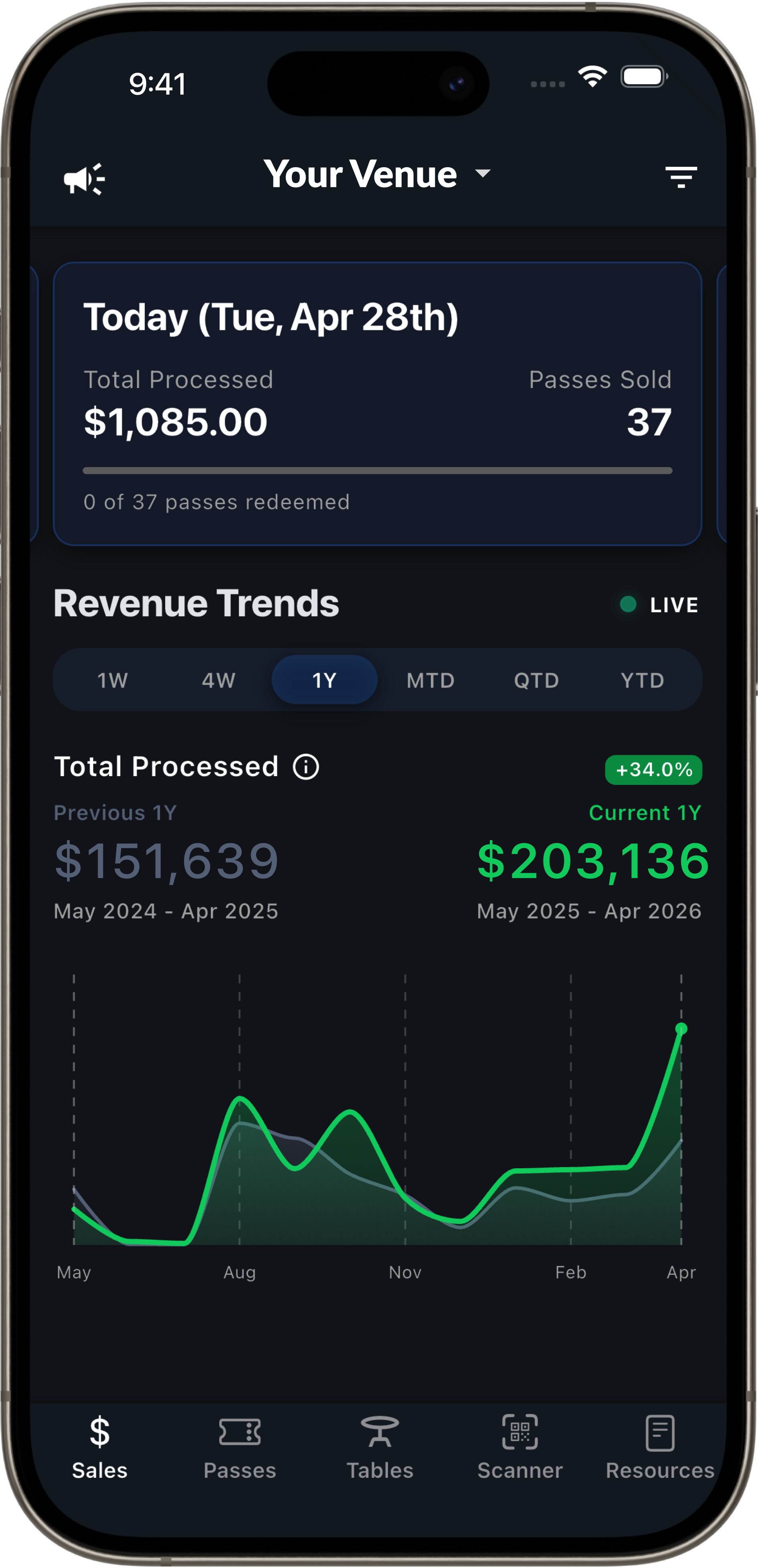Tap the previous $151,639 total
Image resolution: width=758 pixels, height=1568 pixels.
(x=166, y=861)
